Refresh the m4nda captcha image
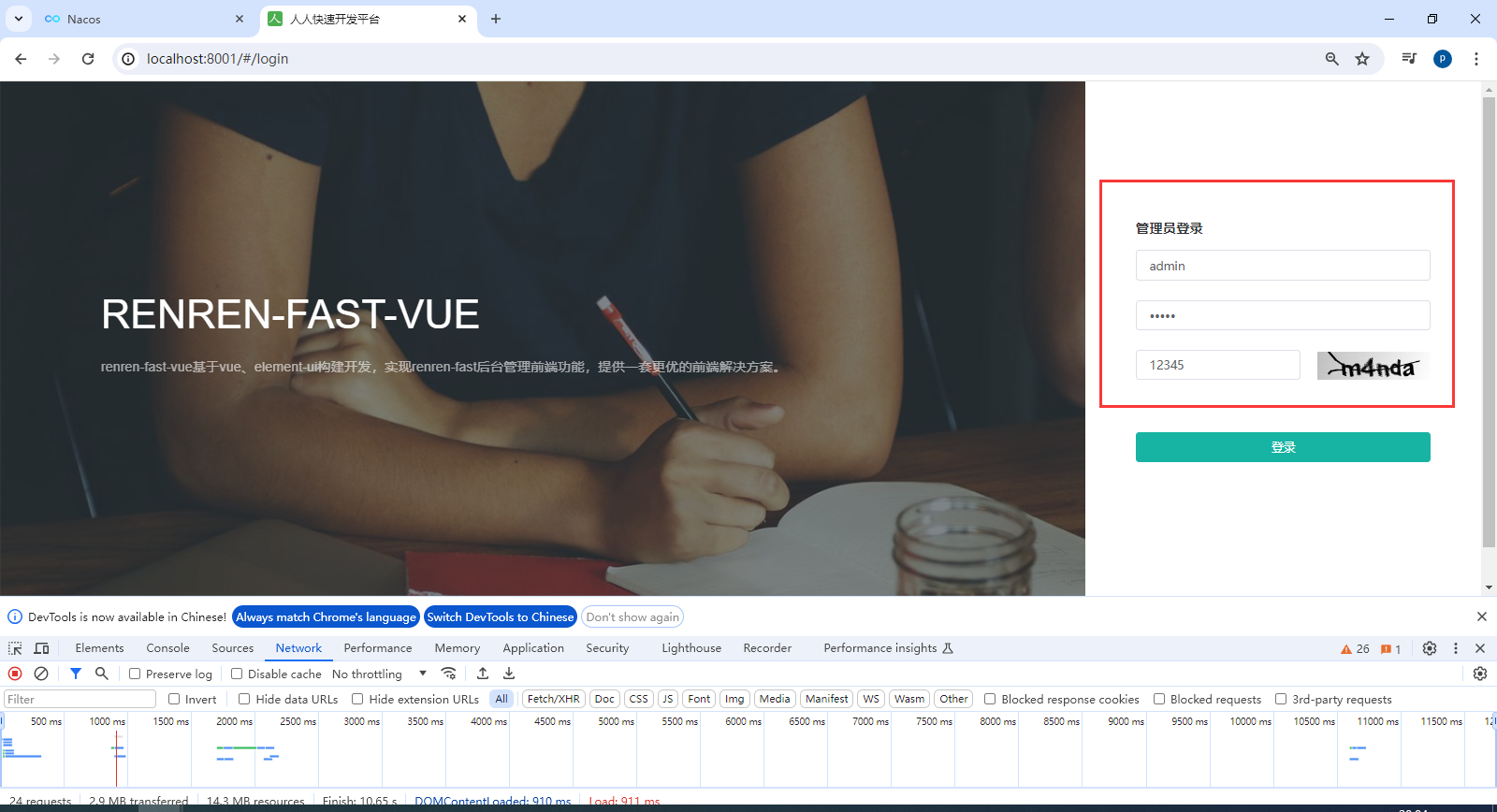 [x=1373, y=366]
